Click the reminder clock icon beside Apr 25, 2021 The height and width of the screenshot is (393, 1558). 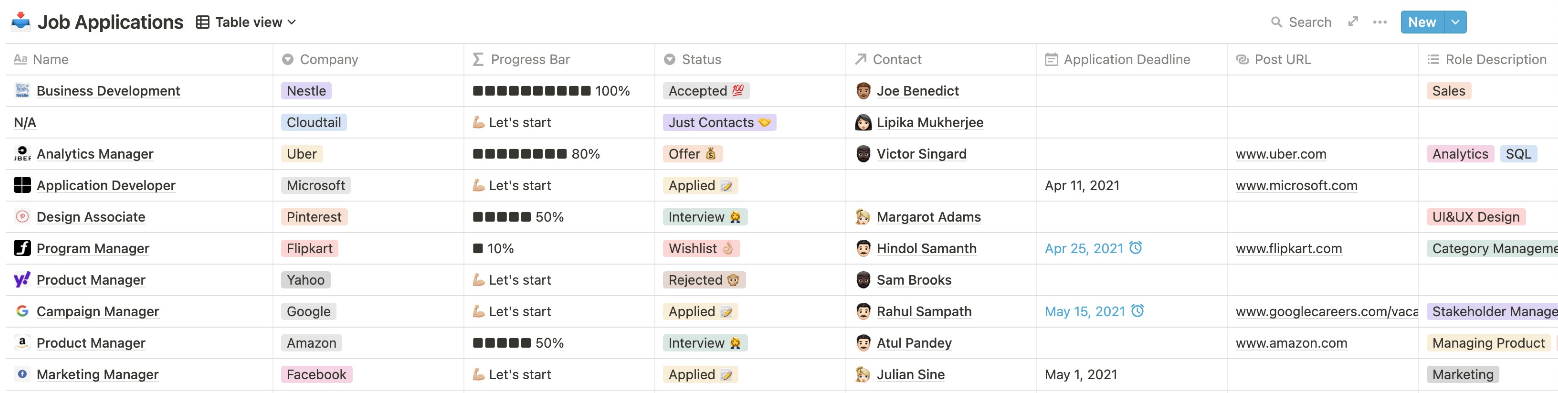click(x=1136, y=248)
